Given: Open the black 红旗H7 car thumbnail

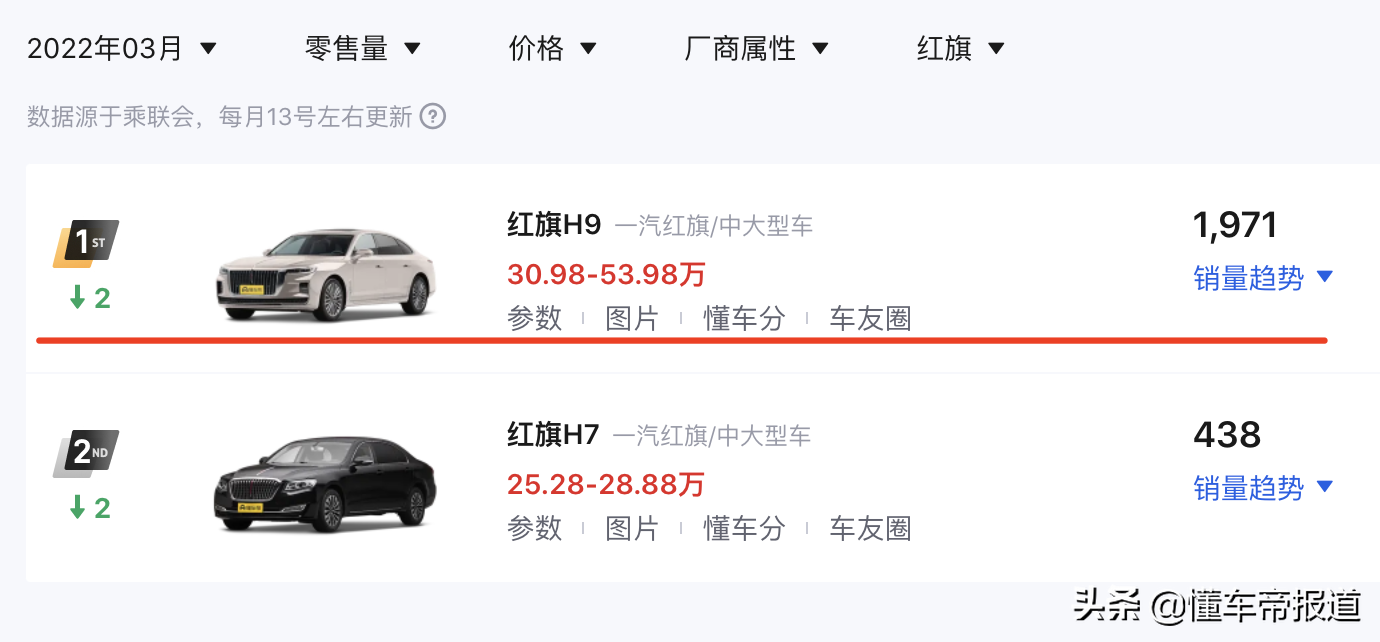Looking at the screenshot, I should point(325,484).
